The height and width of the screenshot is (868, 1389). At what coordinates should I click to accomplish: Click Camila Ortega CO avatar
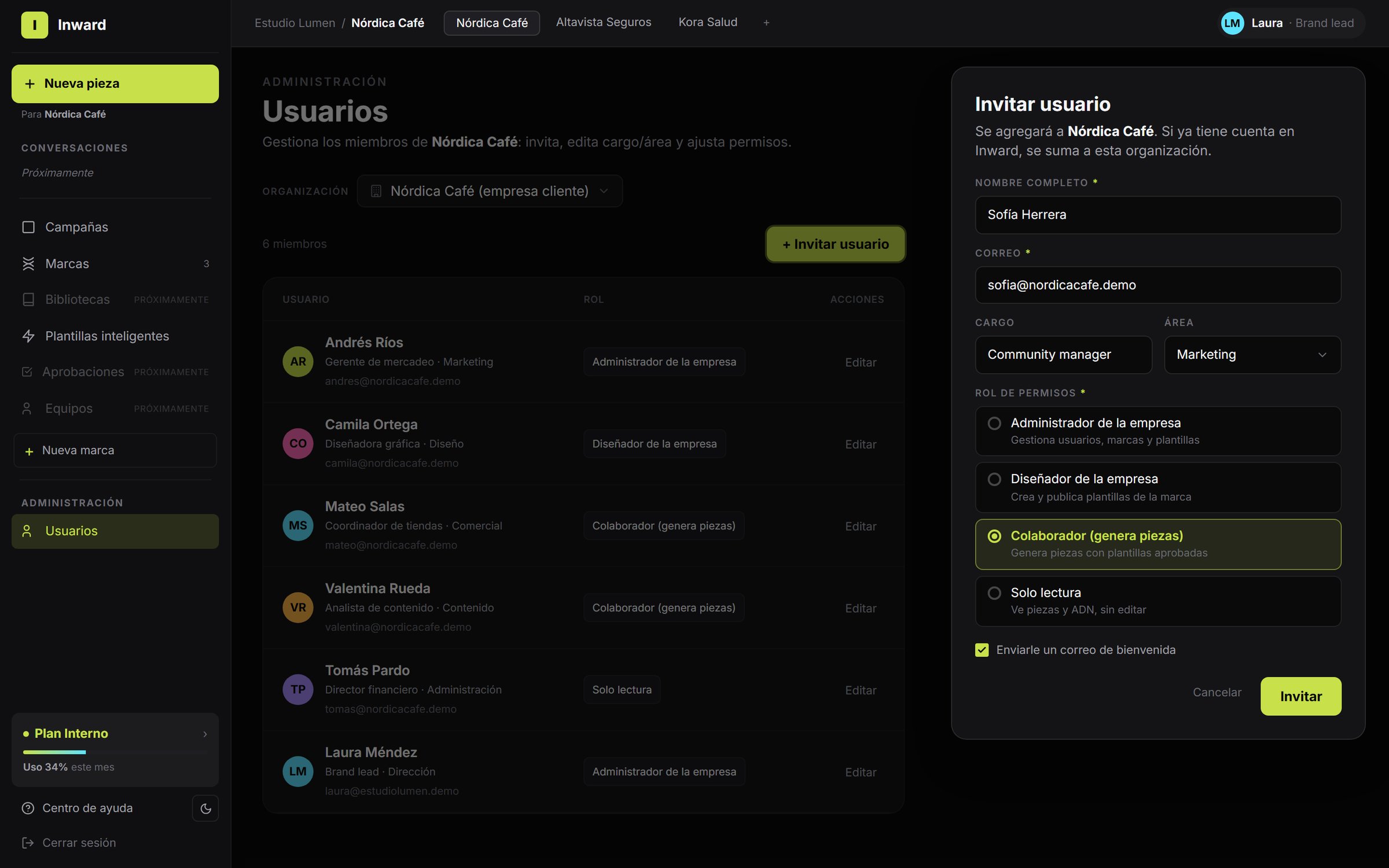297,443
